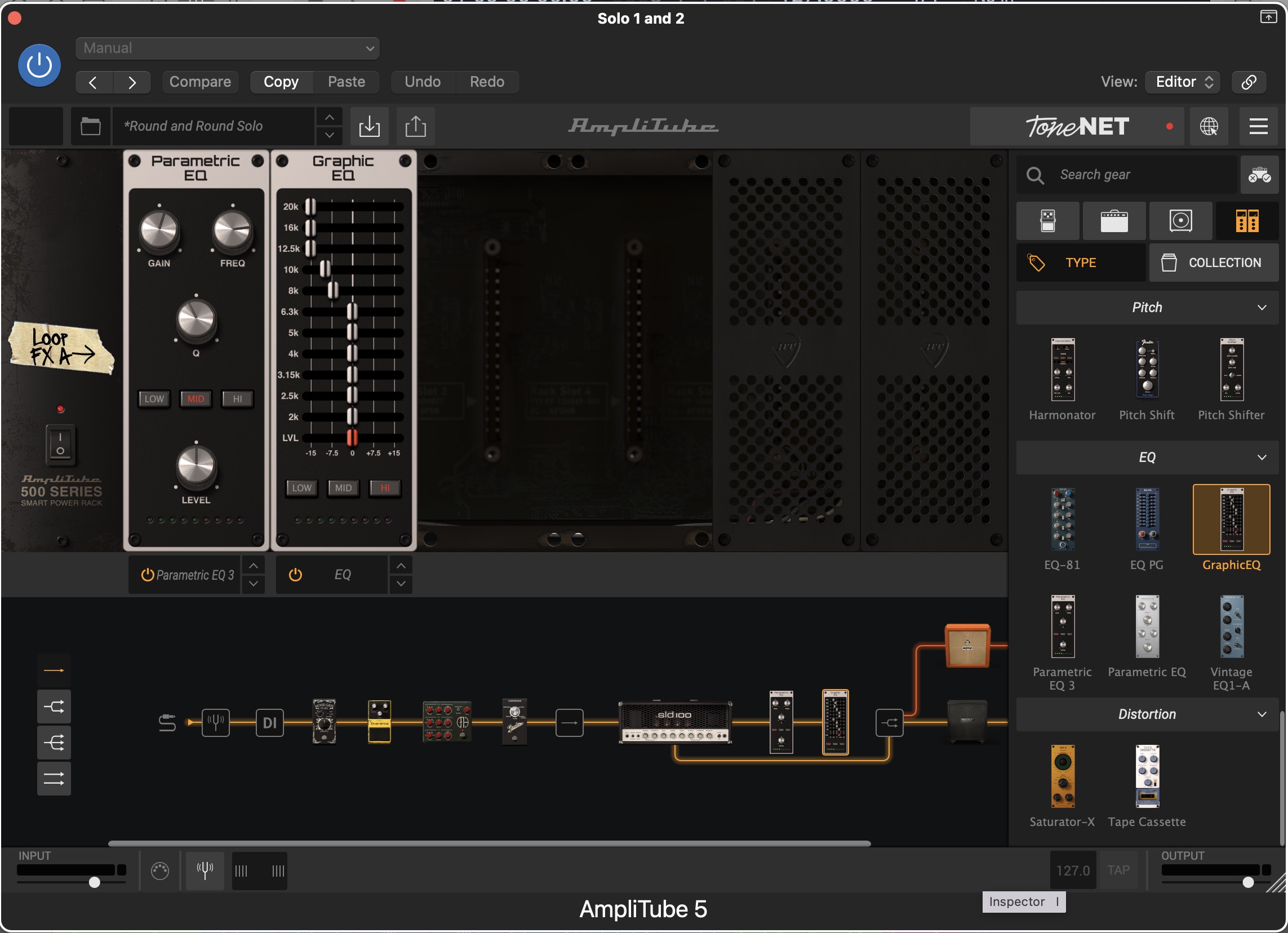Select the EQ PG rack unit
The image size is (1288, 933).
(1147, 529)
